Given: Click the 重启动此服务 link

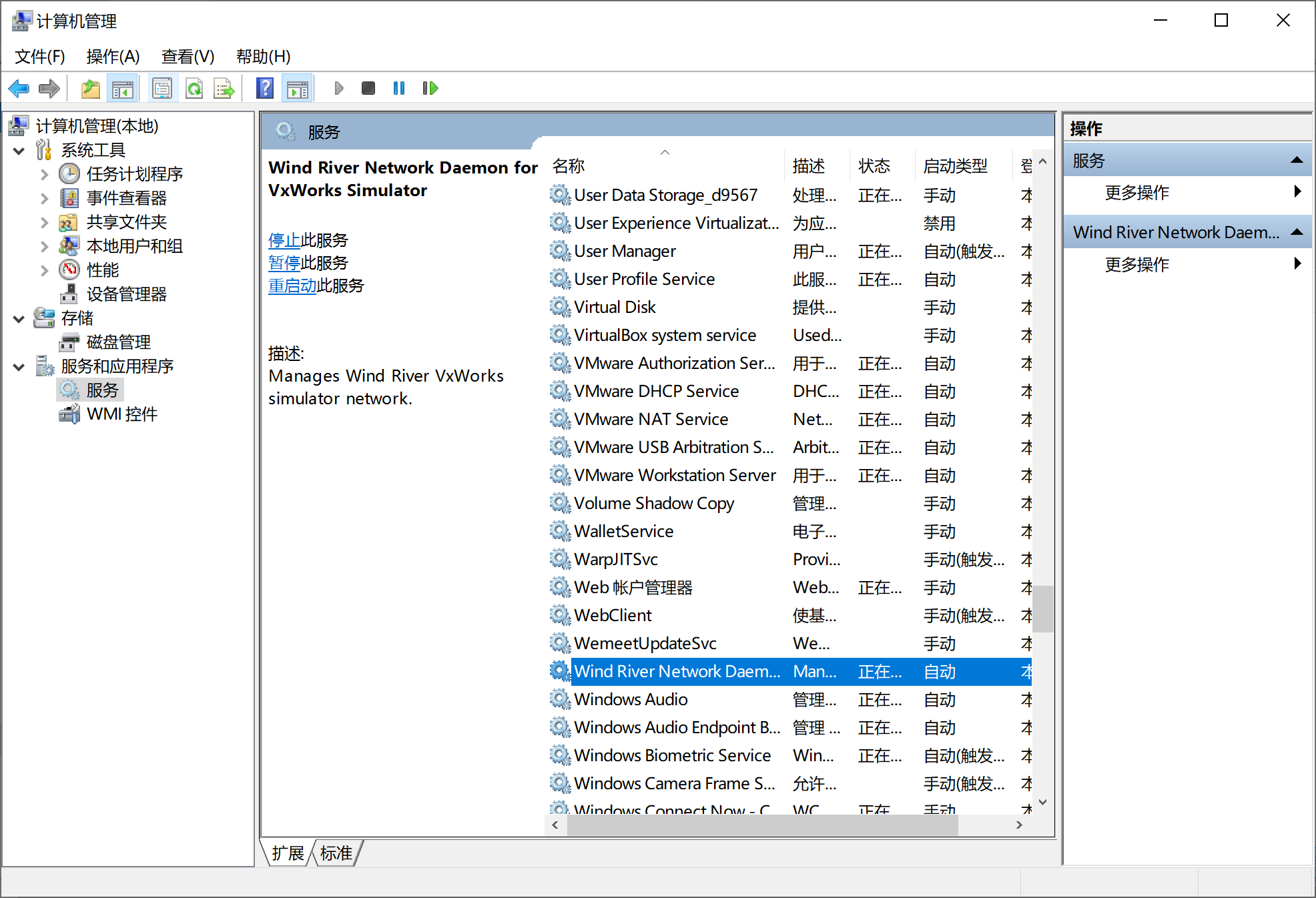Looking at the screenshot, I should 292,286.
